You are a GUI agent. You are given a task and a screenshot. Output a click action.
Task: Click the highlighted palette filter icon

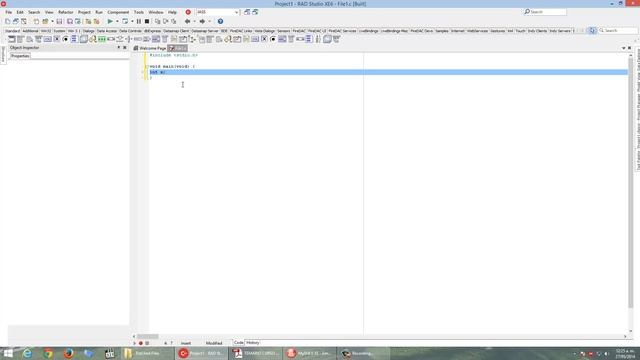592,31
